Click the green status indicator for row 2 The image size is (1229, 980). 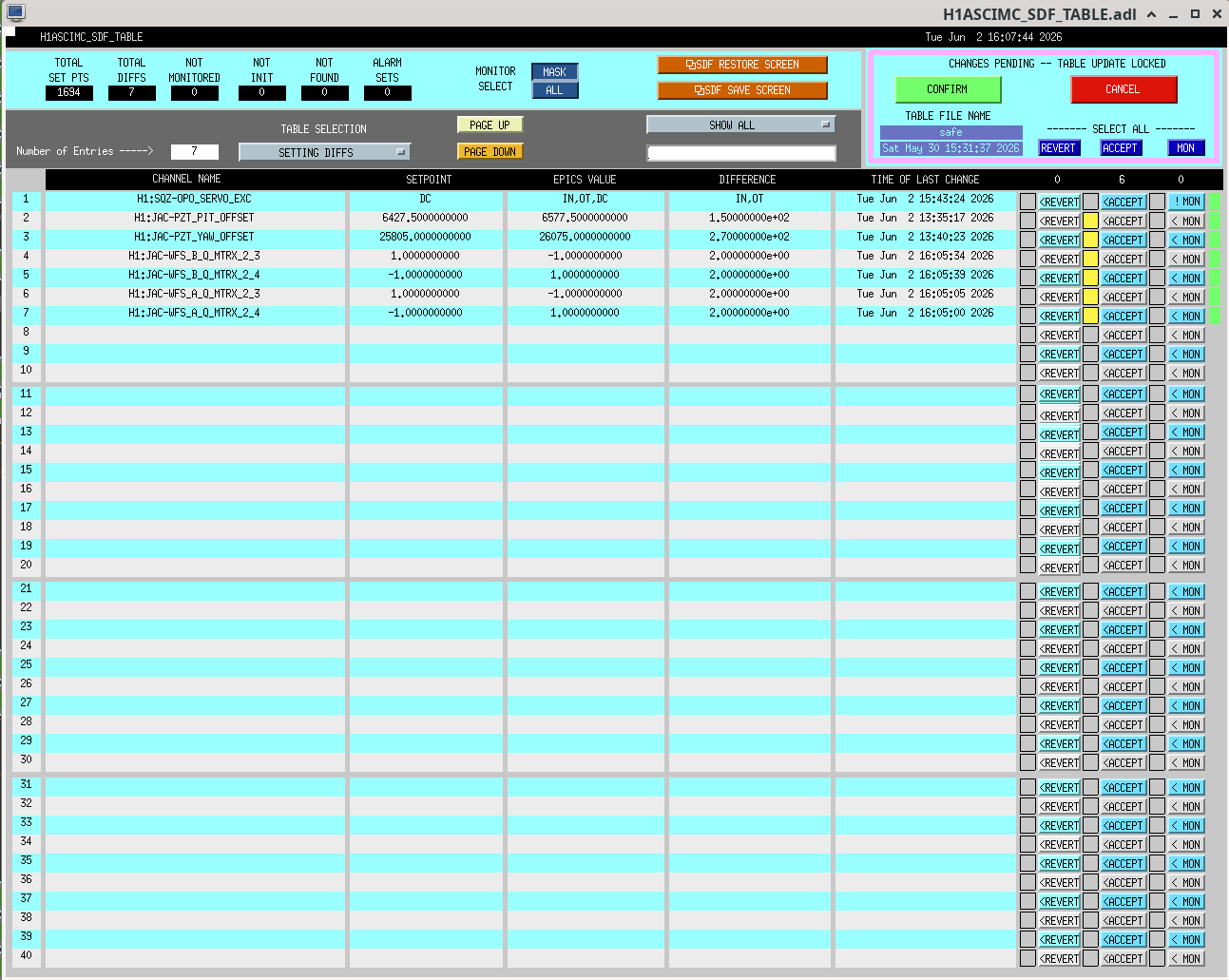[1214, 221]
